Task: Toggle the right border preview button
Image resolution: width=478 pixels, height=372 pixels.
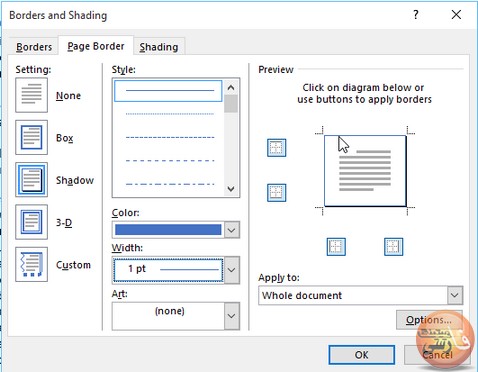Action: click(x=393, y=247)
